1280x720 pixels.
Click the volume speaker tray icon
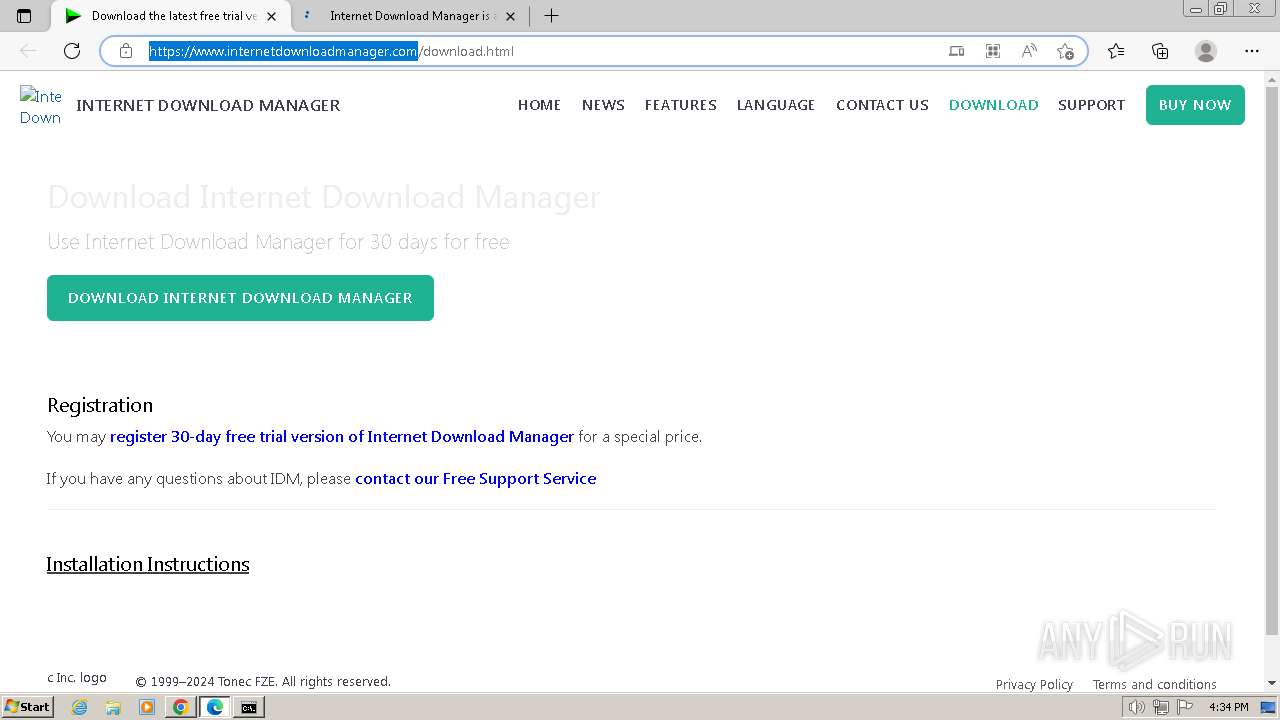pyautogui.click(x=1136, y=707)
